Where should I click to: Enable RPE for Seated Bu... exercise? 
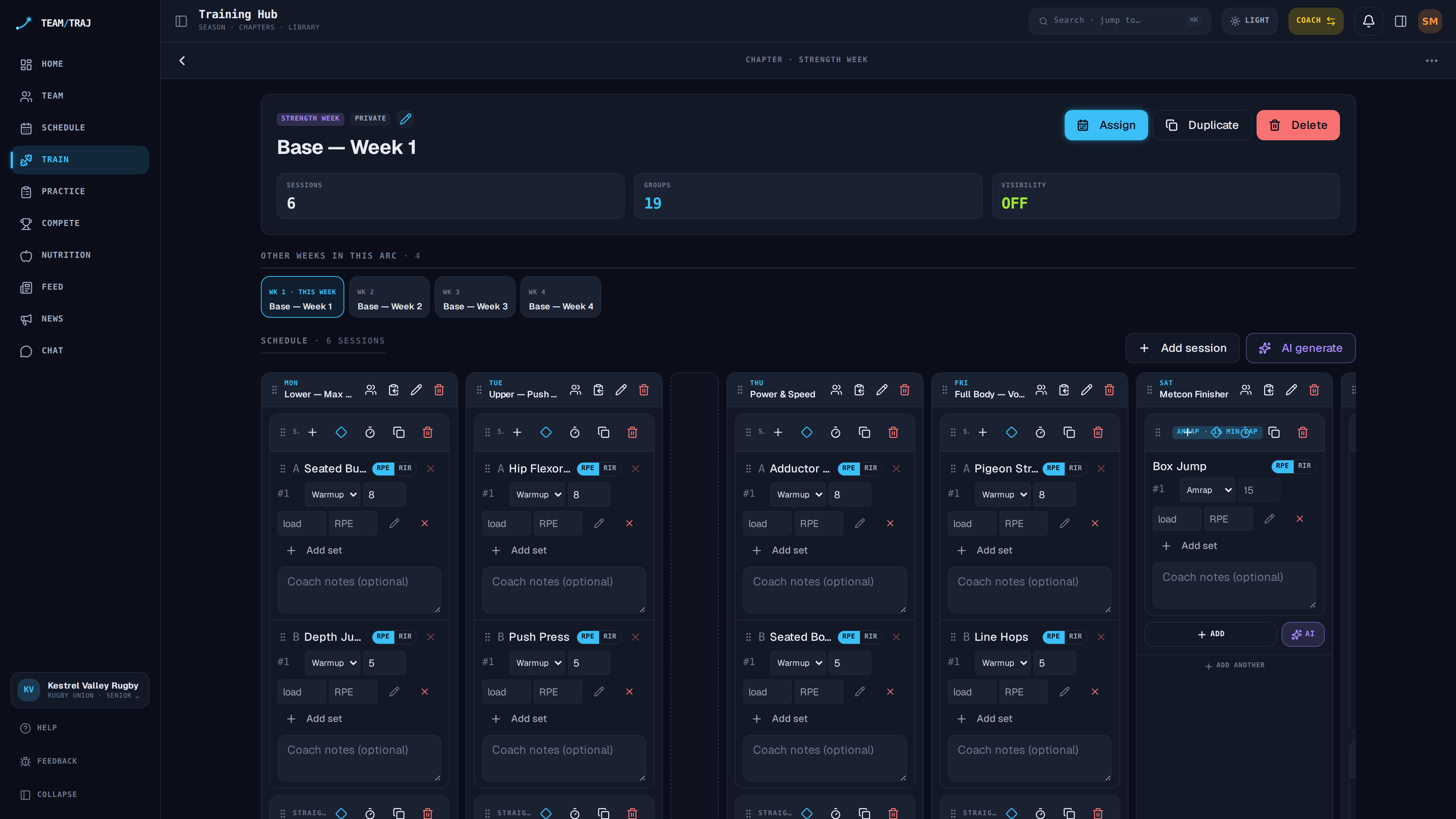383,468
